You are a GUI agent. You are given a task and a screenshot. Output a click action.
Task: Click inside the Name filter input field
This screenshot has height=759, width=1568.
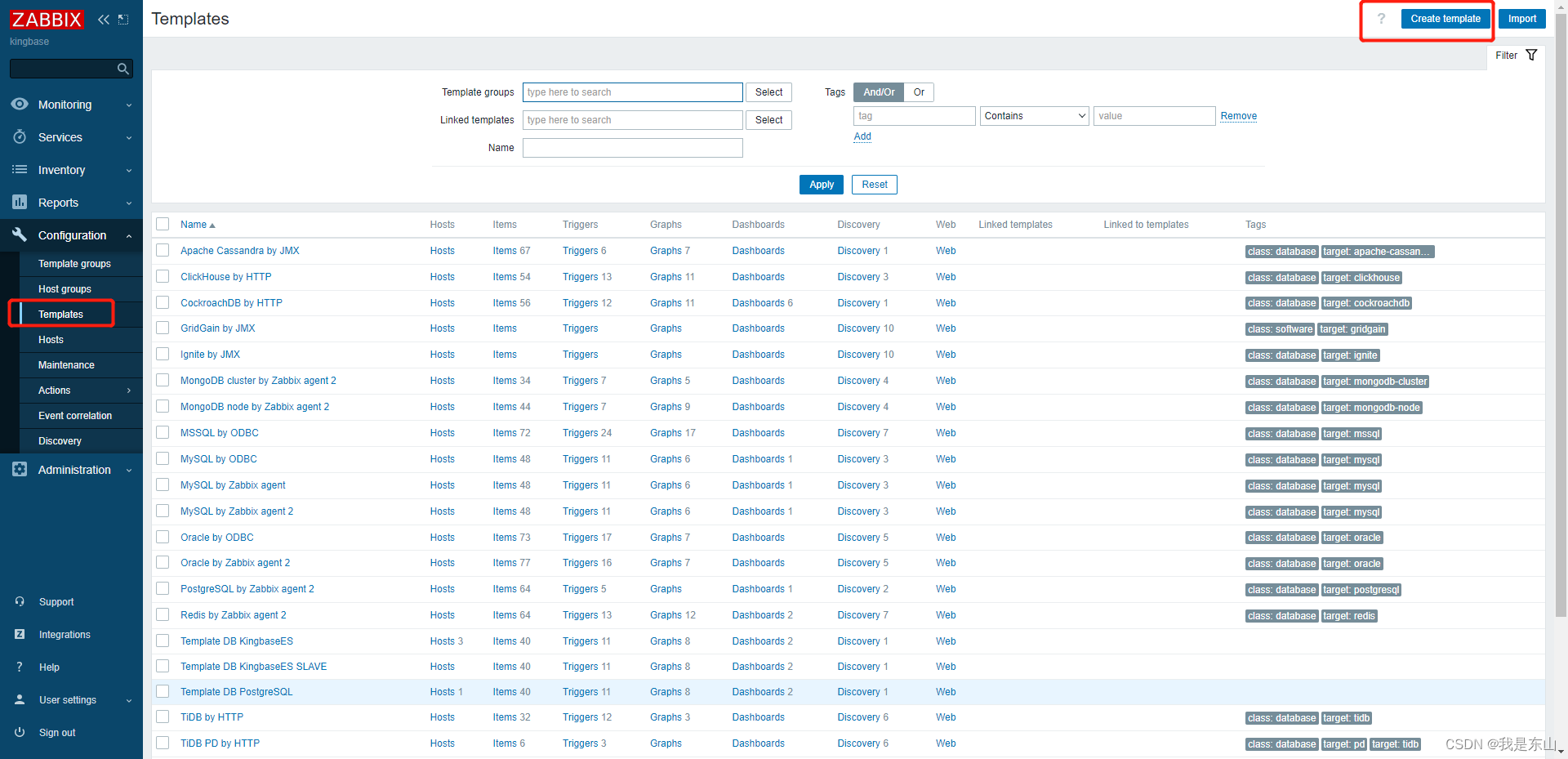point(632,147)
